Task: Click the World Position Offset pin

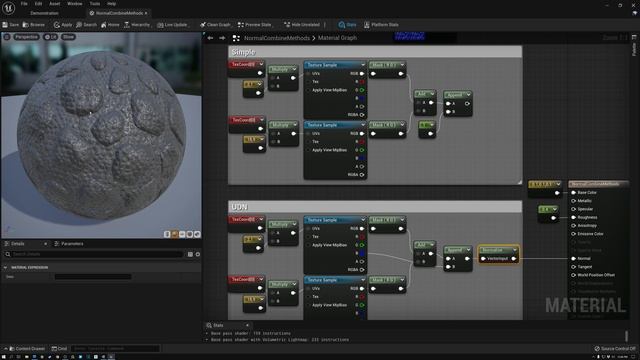Action: [x=573, y=275]
